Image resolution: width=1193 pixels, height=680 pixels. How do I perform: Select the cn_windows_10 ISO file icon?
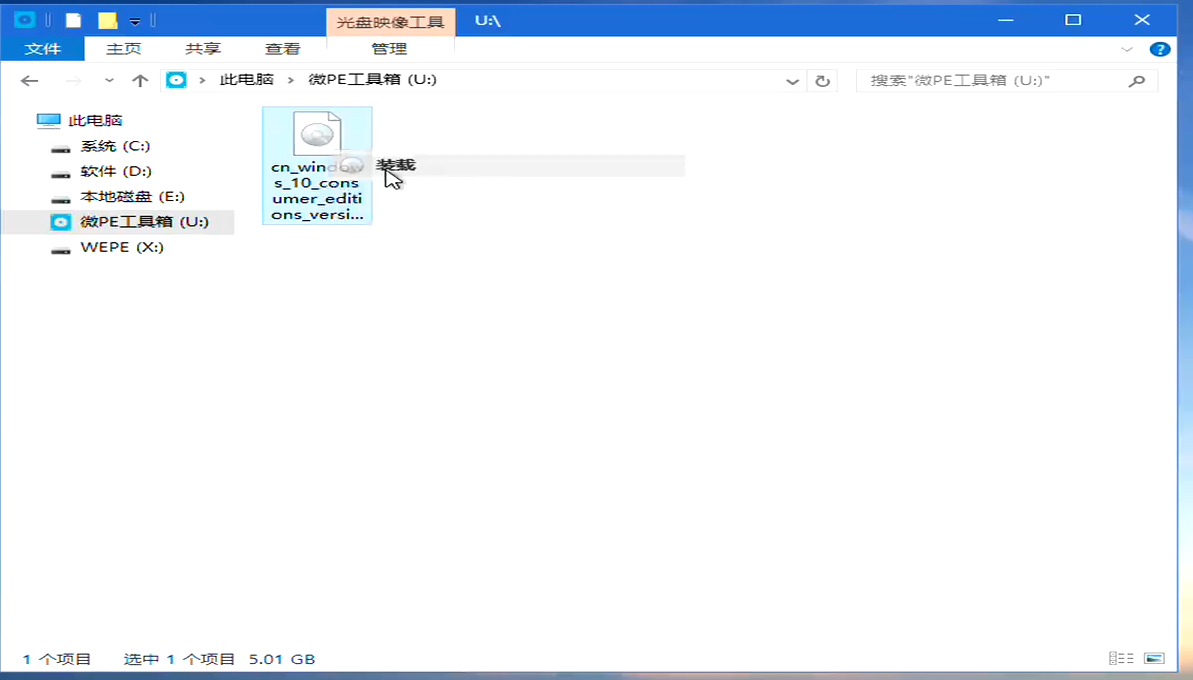317,134
